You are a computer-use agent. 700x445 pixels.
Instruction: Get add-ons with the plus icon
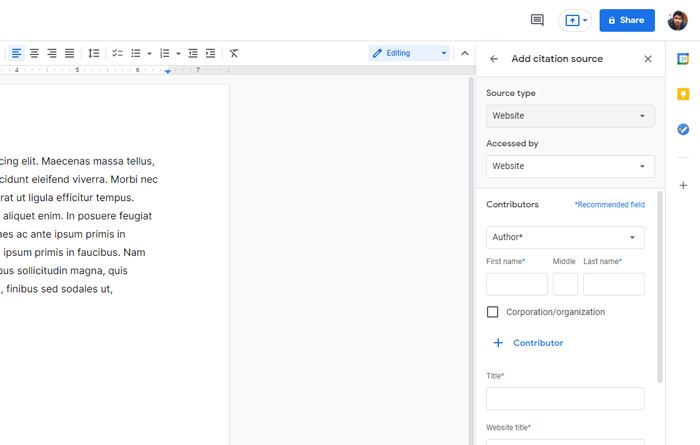(683, 185)
